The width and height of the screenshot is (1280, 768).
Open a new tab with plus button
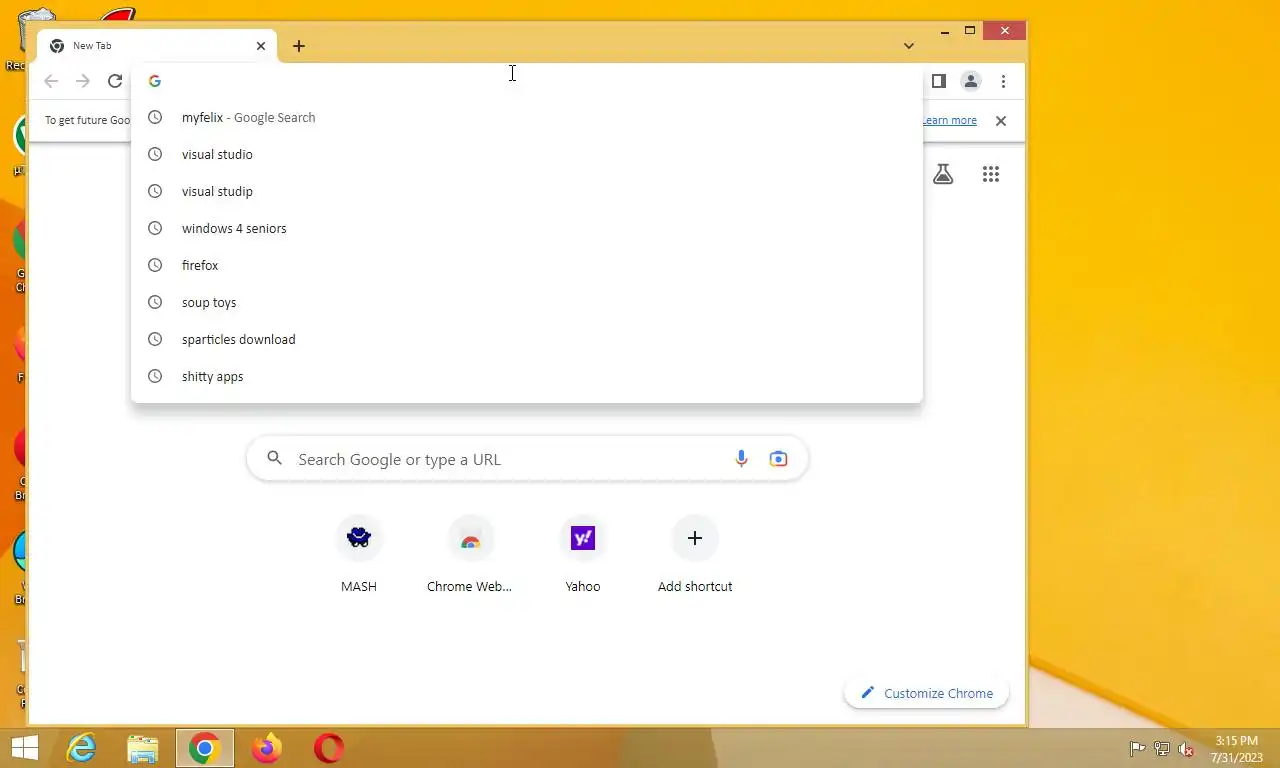298,46
